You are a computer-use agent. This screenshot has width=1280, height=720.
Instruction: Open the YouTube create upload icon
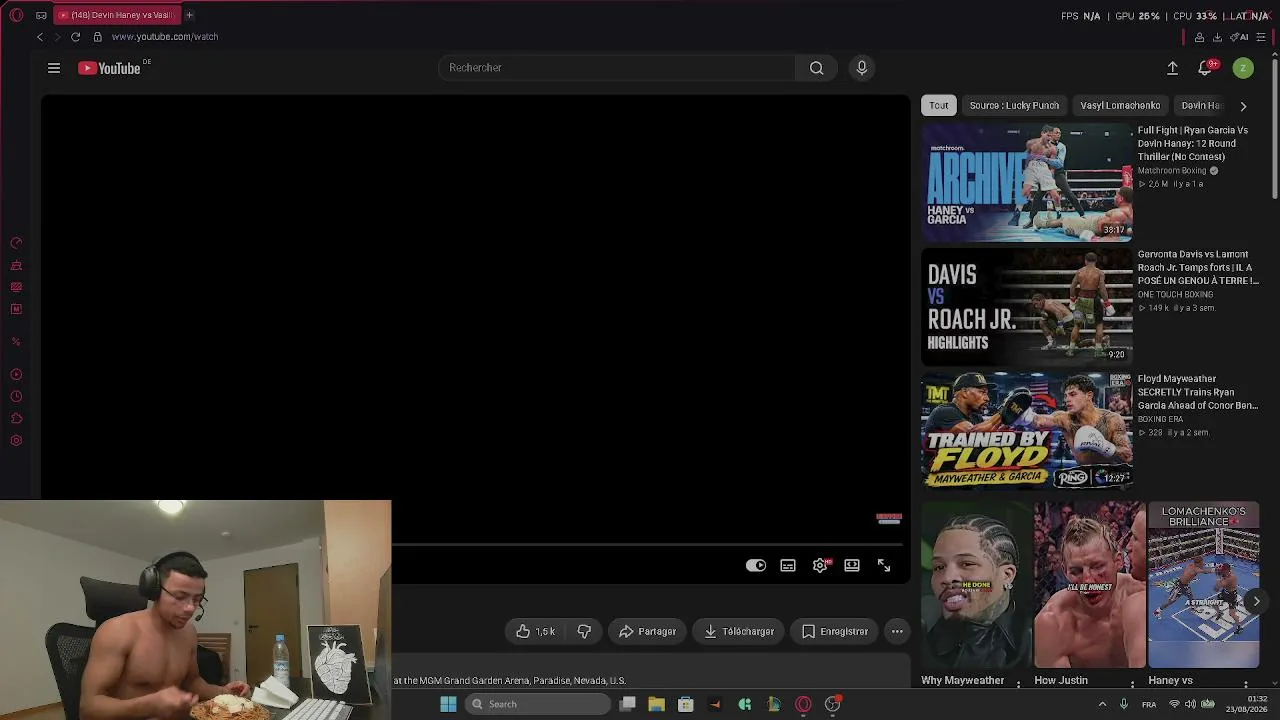pyautogui.click(x=1172, y=68)
